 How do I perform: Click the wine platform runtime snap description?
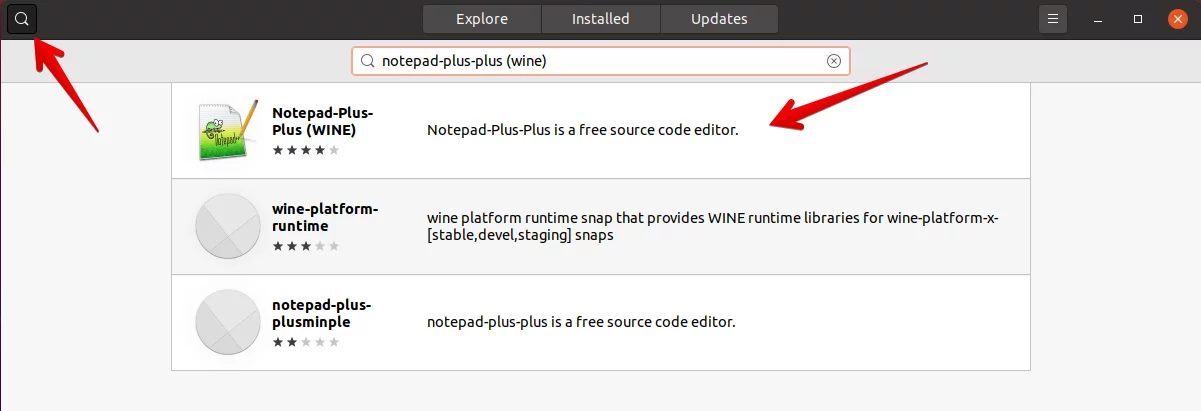[x=713, y=227]
